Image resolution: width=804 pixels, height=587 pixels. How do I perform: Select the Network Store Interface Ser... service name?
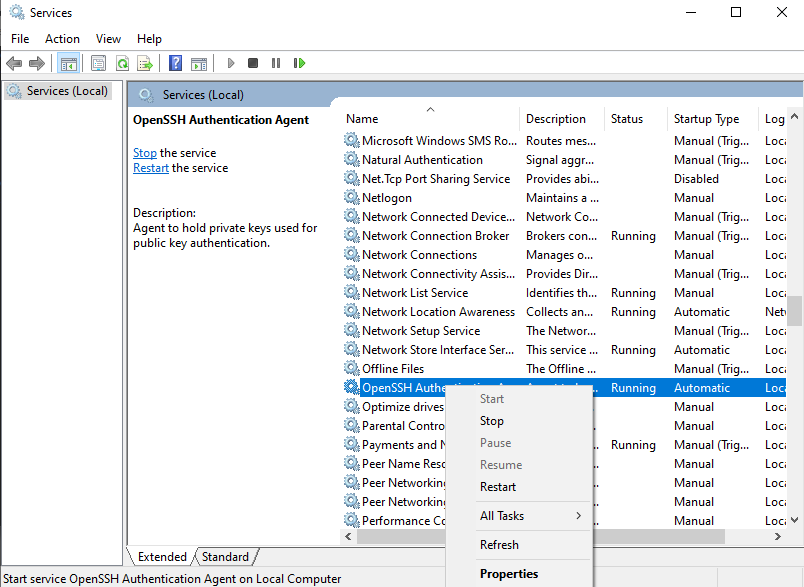(438, 350)
